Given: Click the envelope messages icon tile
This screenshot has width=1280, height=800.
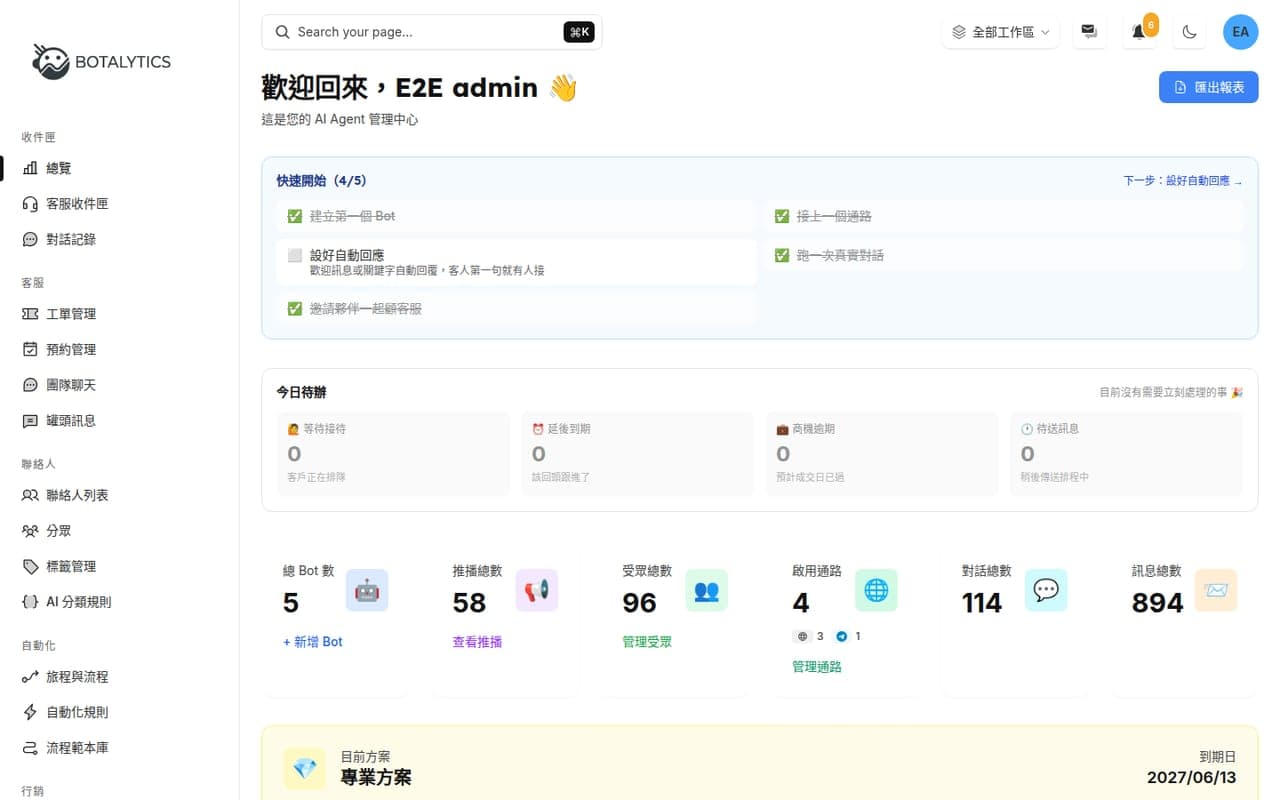Looking at the screenshot, I should point(1216,590).
